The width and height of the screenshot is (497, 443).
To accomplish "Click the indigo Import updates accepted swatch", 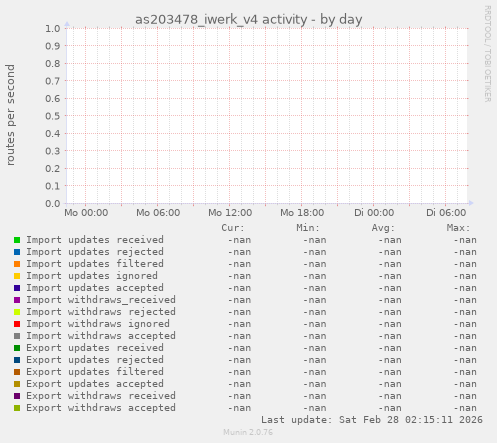I will (x=17, y=288).
